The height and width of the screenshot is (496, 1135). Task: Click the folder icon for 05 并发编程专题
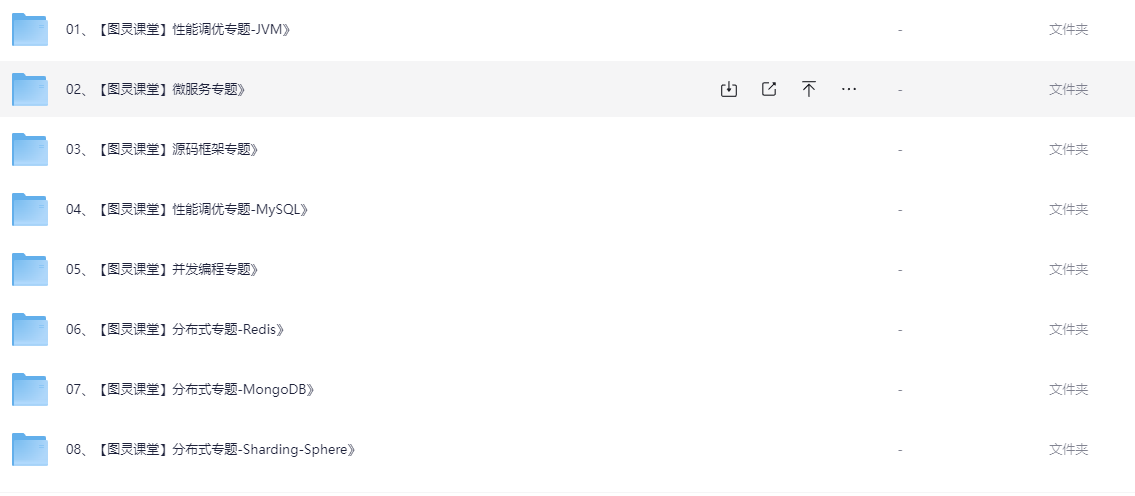click(30, 269)
